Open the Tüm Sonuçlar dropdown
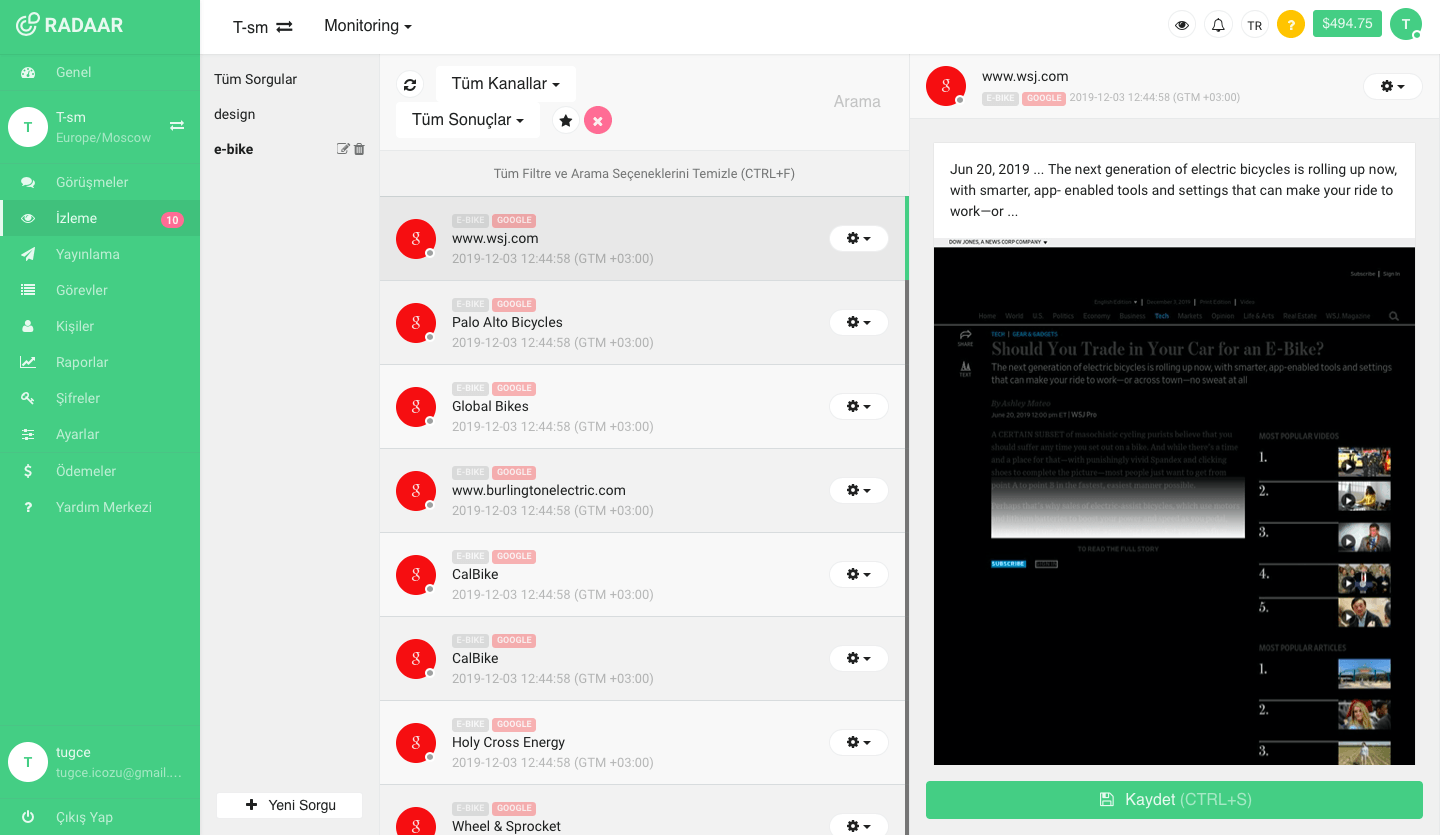 467,120
